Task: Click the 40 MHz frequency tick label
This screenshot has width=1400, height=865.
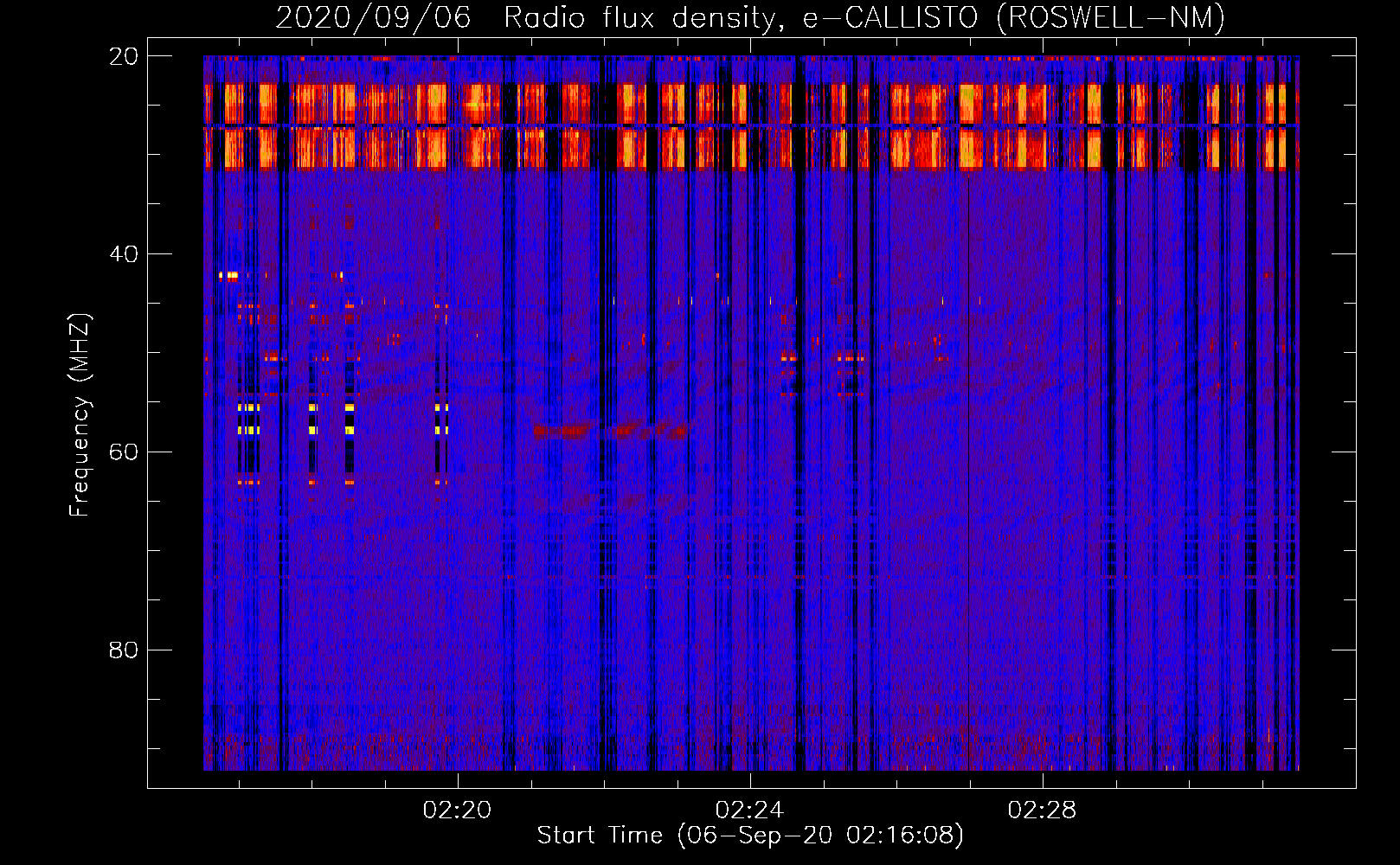Action: click(124, 254)
